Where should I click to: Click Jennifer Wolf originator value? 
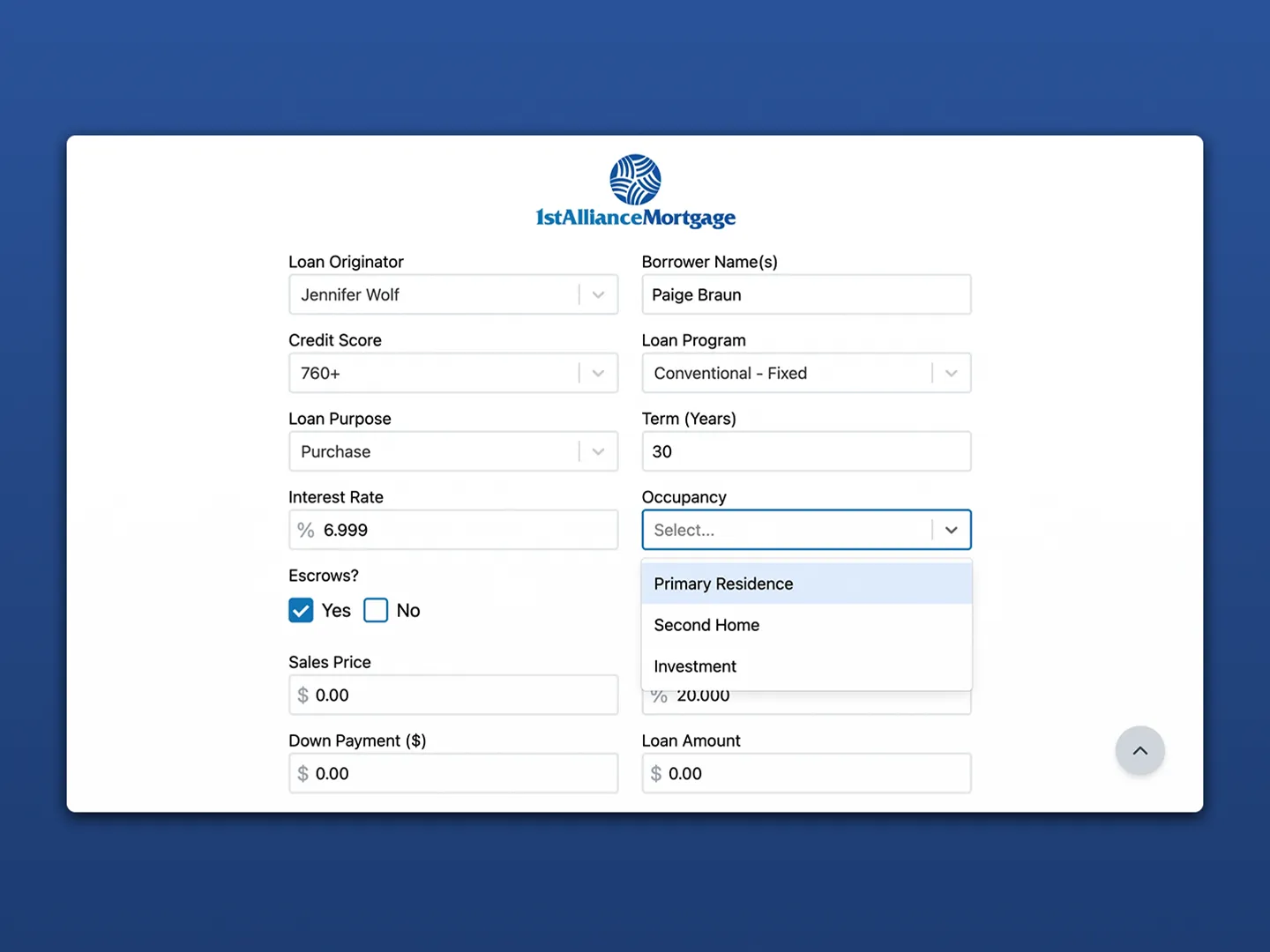pos(350,295)
